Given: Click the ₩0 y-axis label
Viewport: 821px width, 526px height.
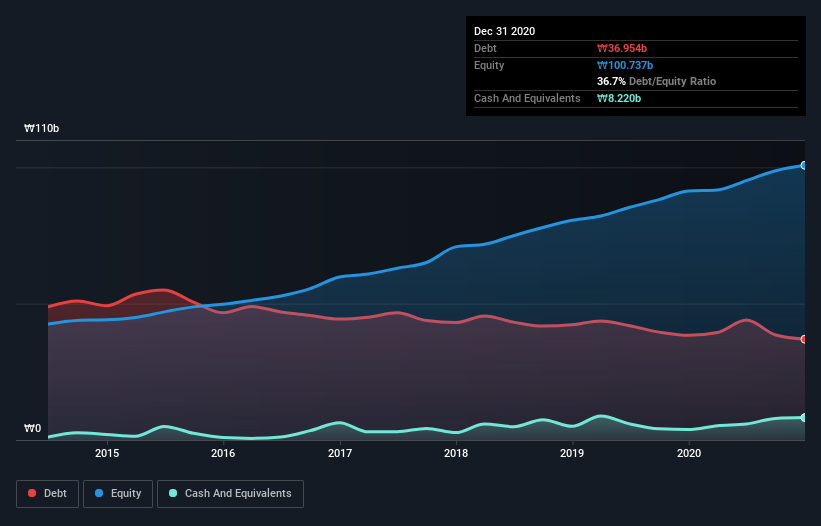Looking at the screenshot, I should (32, 428).
